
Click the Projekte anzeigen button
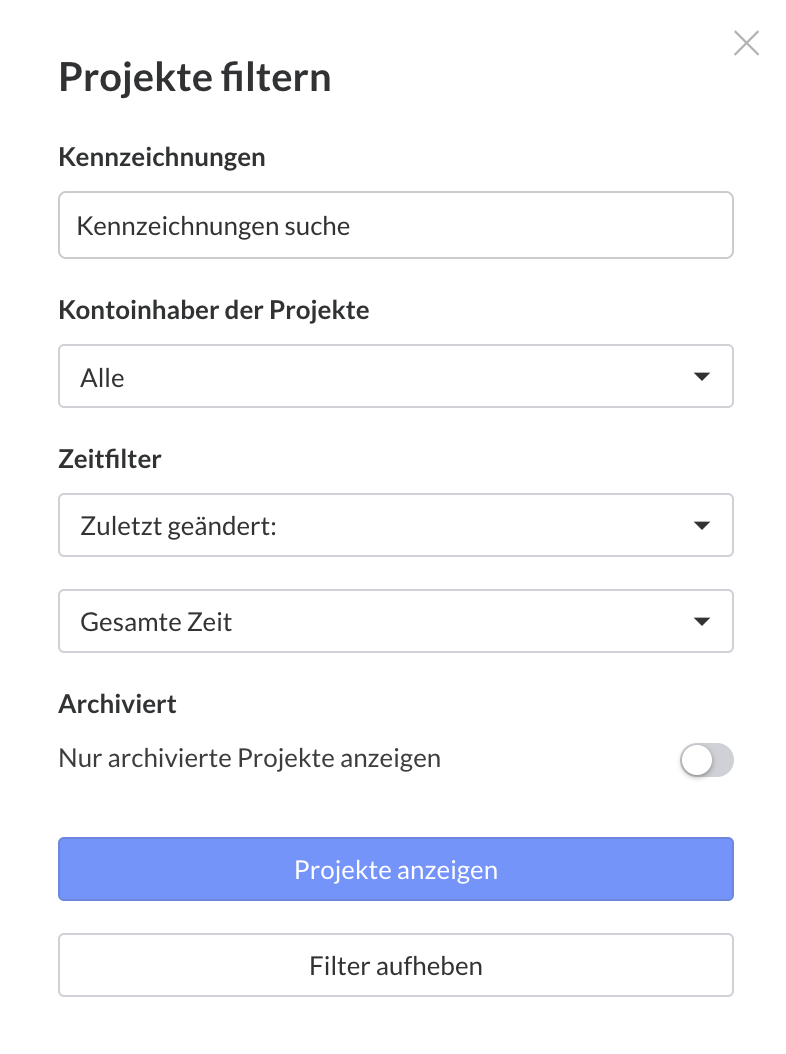[x=396, y=870]
